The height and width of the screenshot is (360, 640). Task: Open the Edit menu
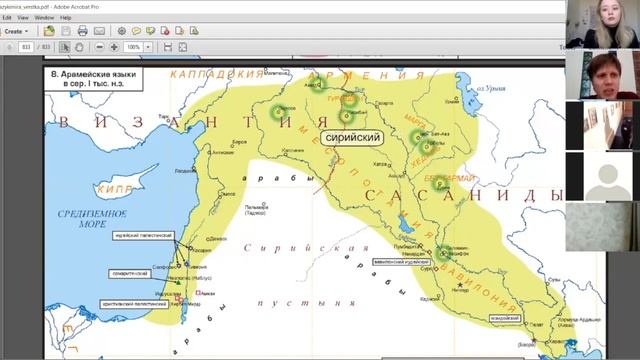point(7,18)
